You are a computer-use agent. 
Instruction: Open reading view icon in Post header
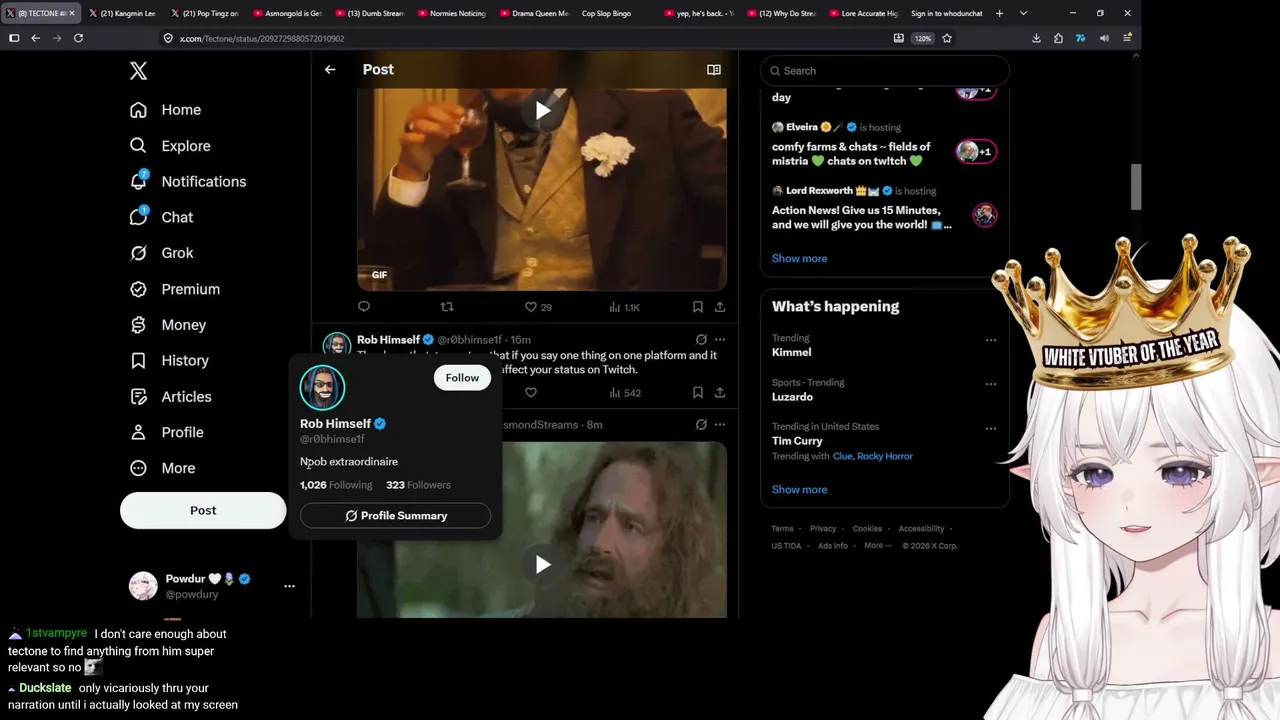coord(714,70)
